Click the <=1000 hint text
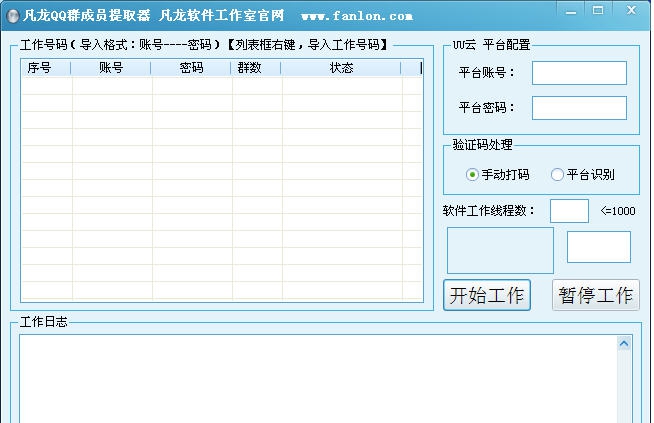The width and height of the screenshot is (654, 423). (x=618, y=211)
